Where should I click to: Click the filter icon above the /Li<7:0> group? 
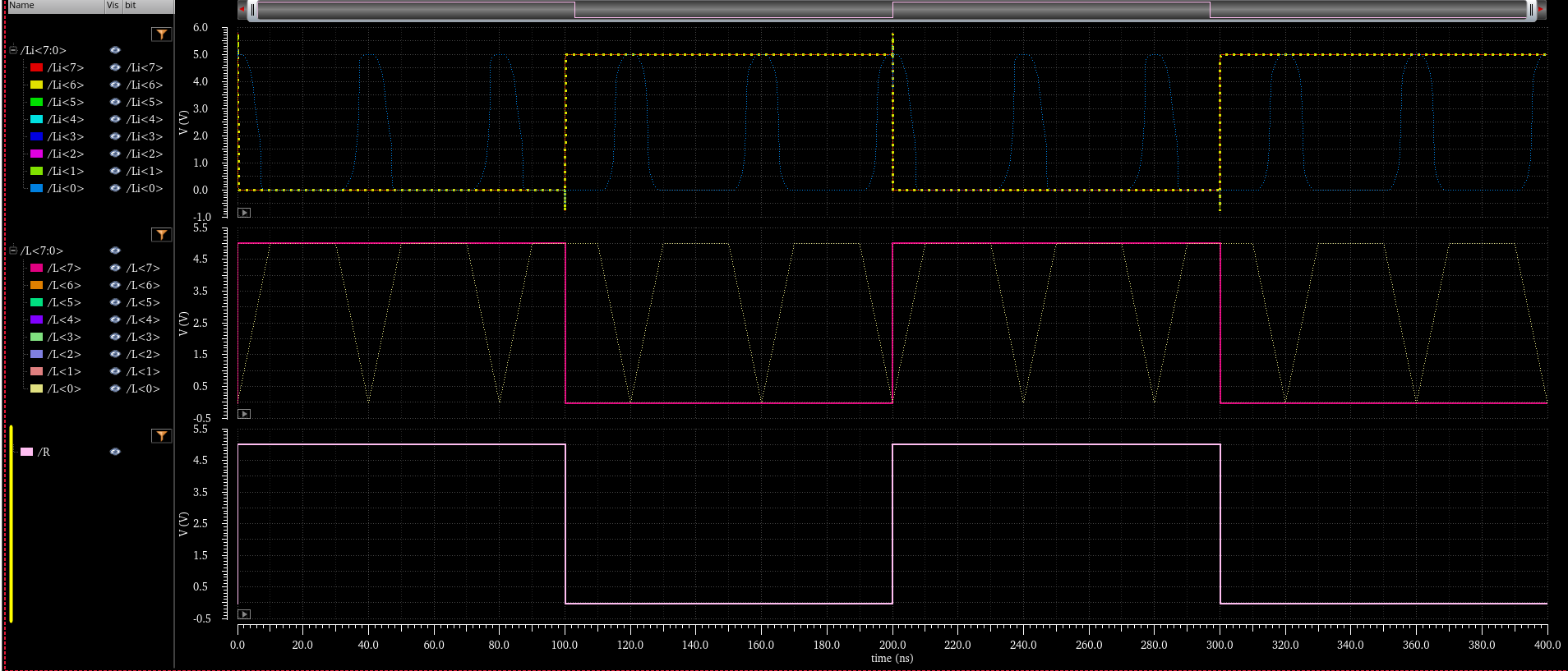[x=161, y=34]
